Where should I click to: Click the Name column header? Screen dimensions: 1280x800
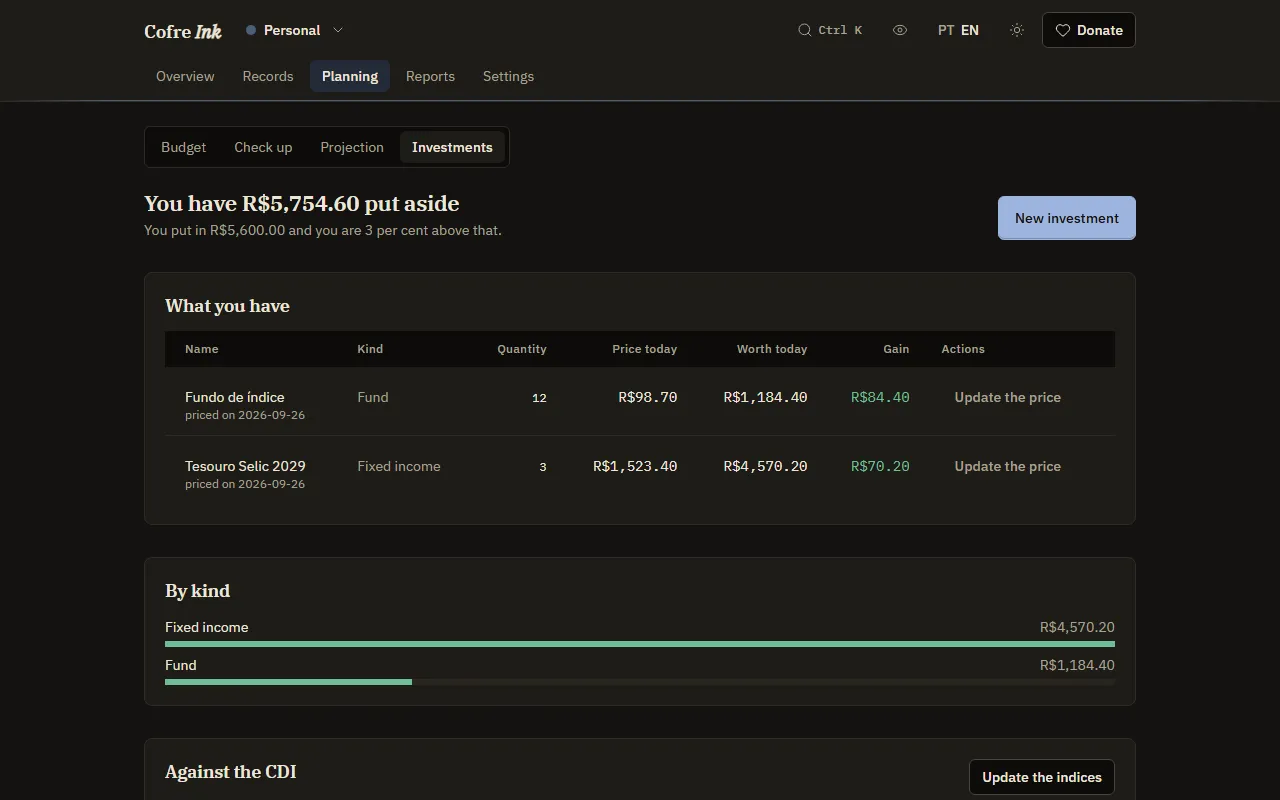click(202, 349)
